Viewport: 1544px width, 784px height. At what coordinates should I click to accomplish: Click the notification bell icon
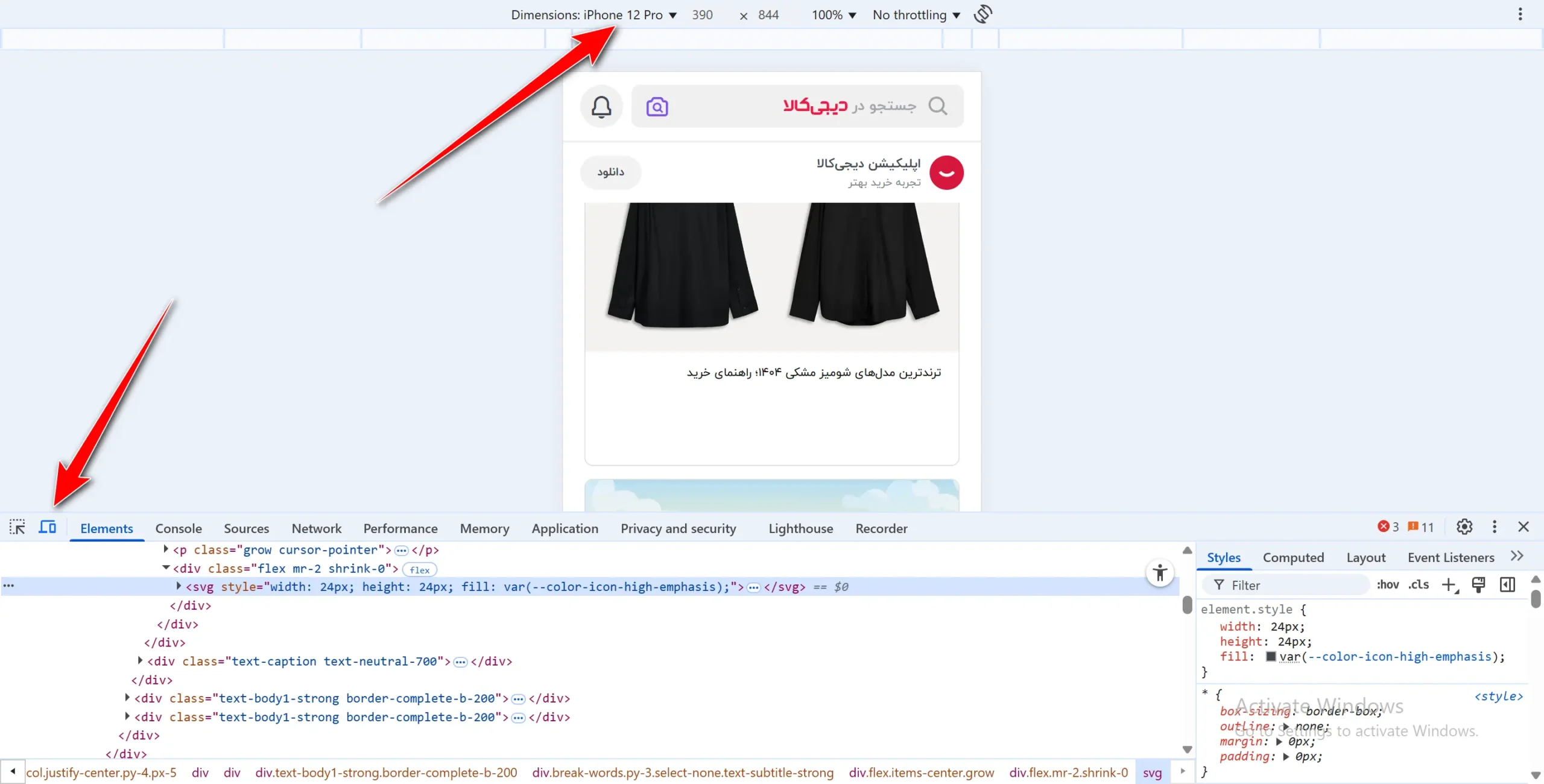[x=601, y=106]
